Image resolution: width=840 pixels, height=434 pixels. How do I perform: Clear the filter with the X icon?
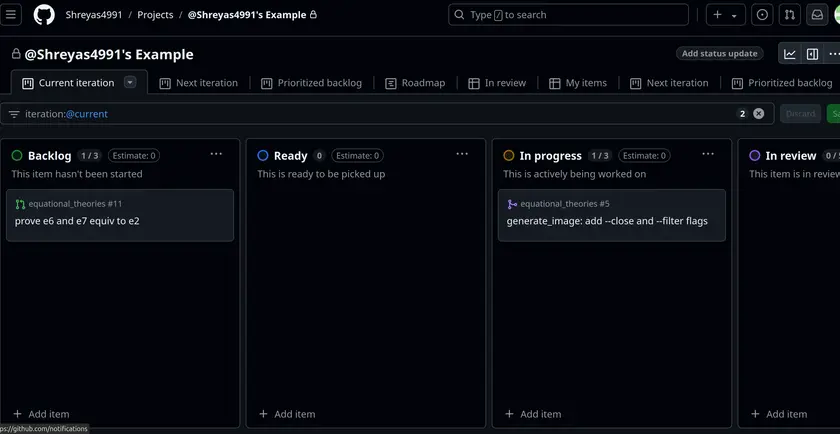tap(758, 114)
